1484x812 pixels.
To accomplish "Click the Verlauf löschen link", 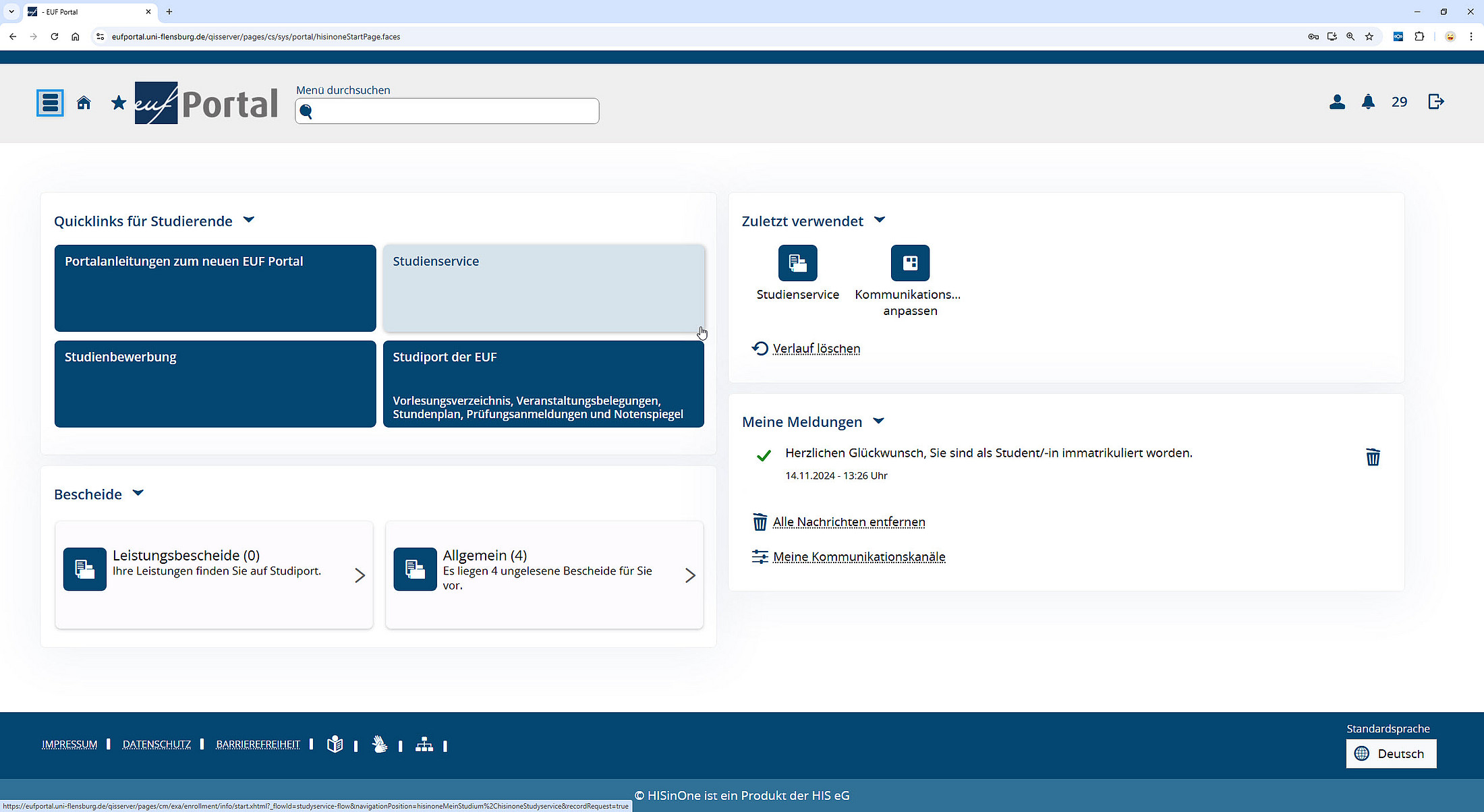I will [x=816, y=349].
